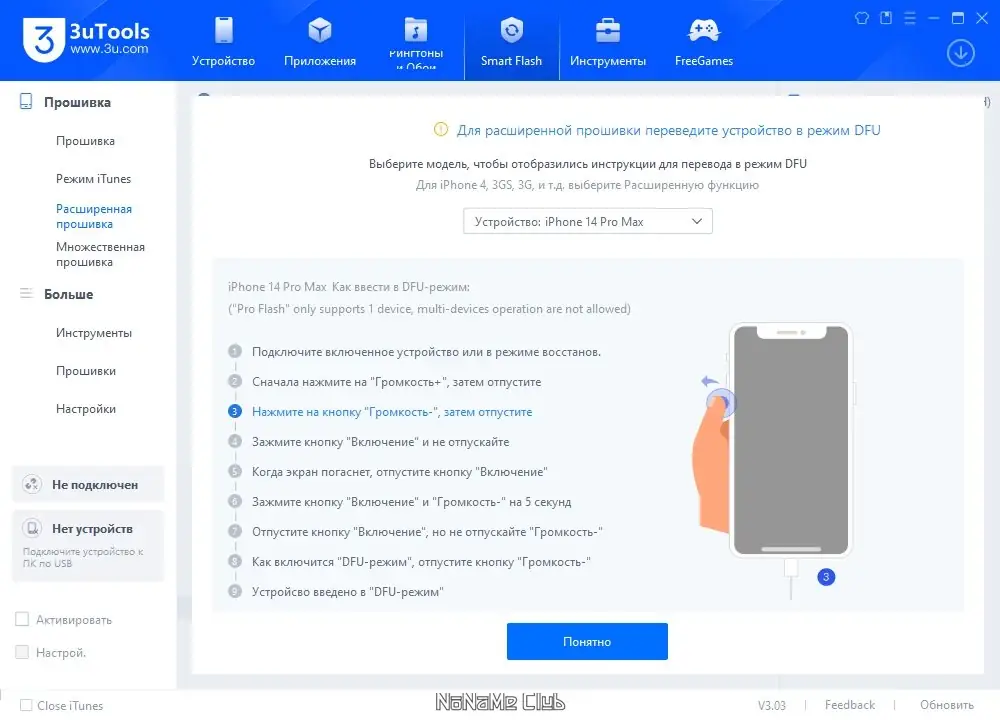
Task: Click the Понятно button
Action: tap(587, 641)
